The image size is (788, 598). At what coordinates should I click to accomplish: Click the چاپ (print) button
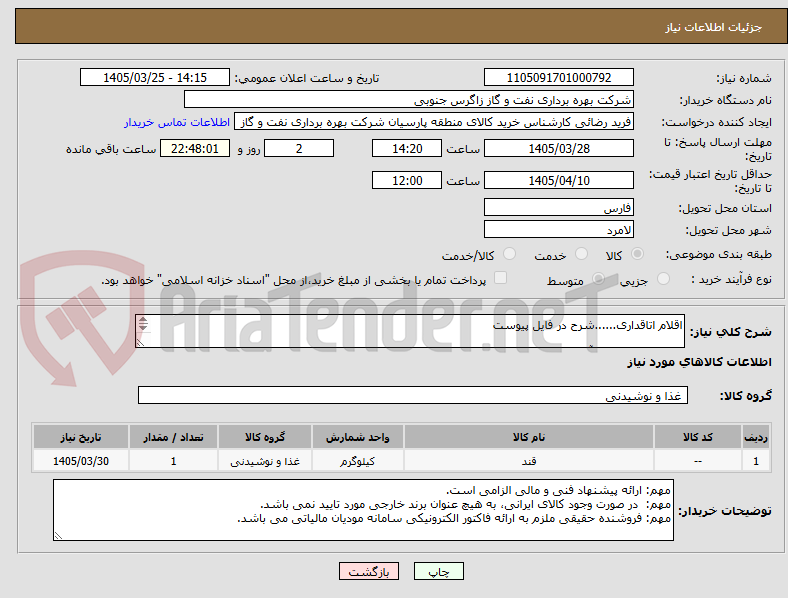pos(438,571)
